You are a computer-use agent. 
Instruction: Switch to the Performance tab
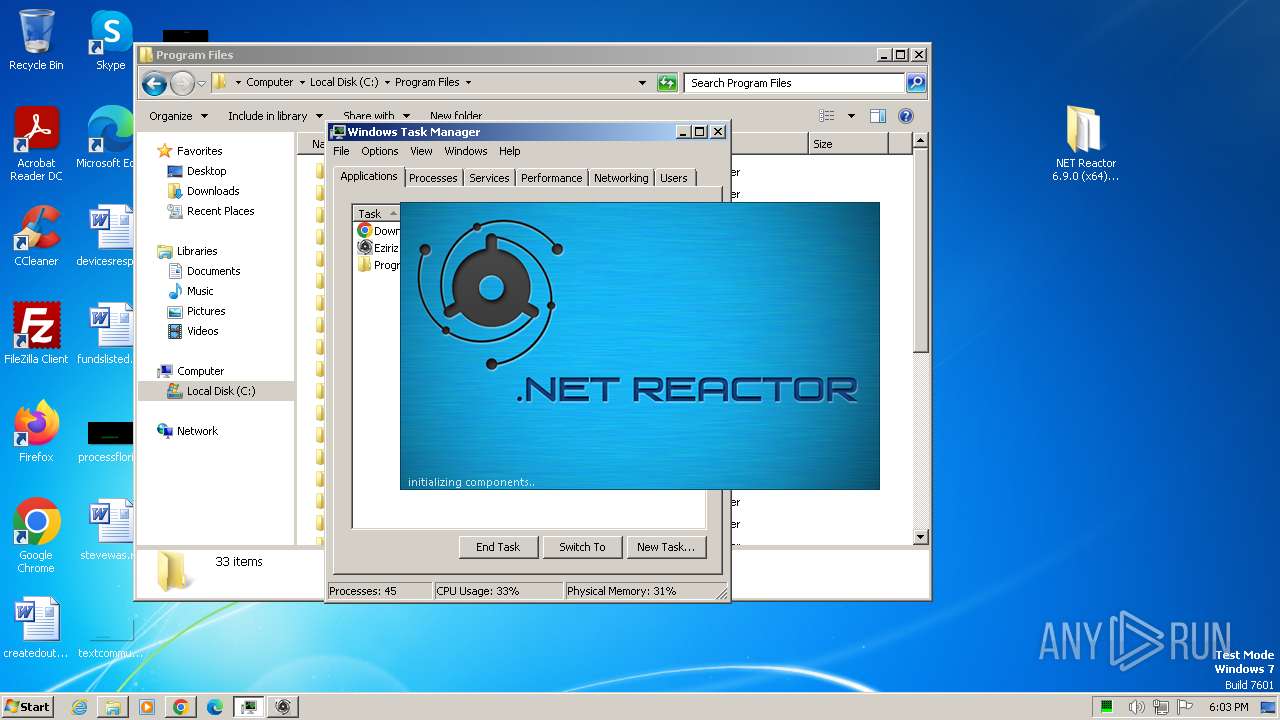click(551, 178)
